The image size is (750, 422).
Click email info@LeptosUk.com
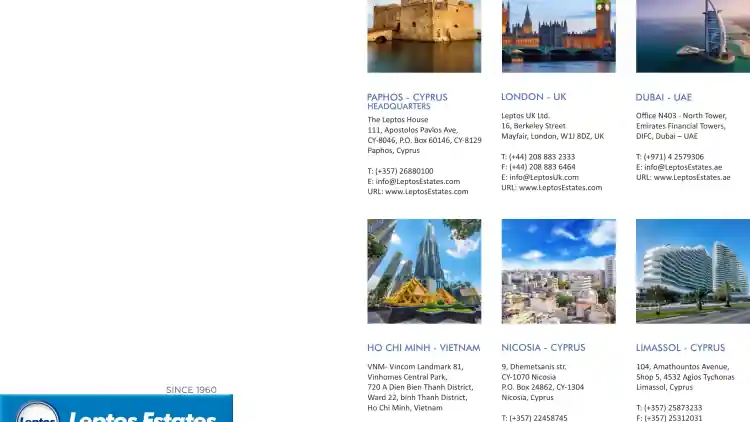point(544,177)
